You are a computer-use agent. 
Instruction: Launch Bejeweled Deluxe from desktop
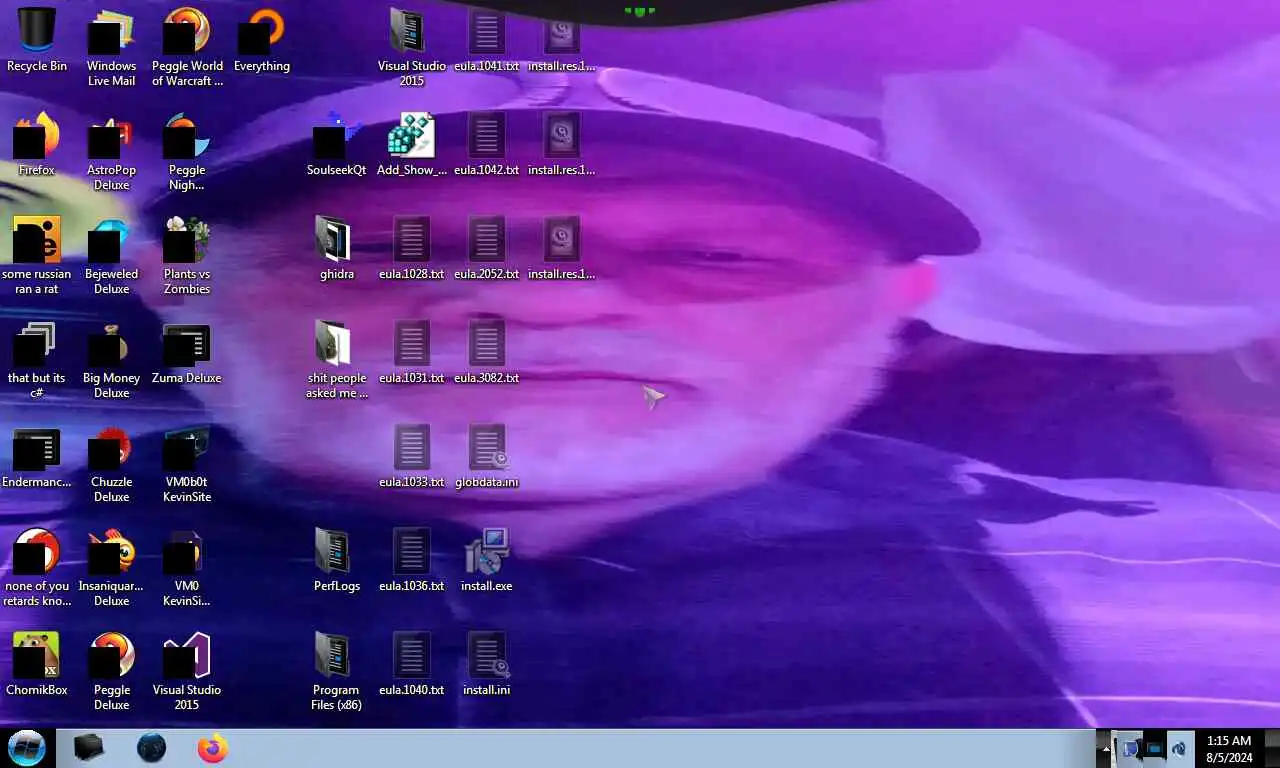pos(111,254)
